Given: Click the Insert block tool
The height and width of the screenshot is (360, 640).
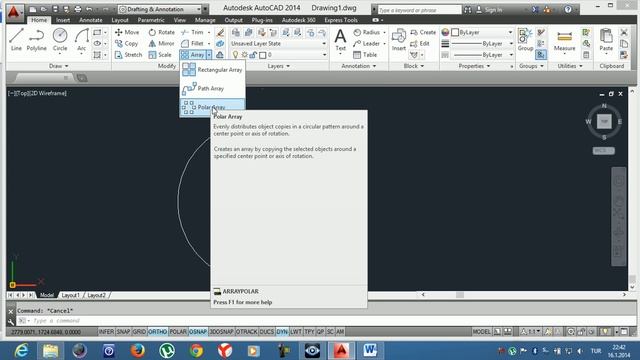Looking at the screenshot, I should coord(398,40).
